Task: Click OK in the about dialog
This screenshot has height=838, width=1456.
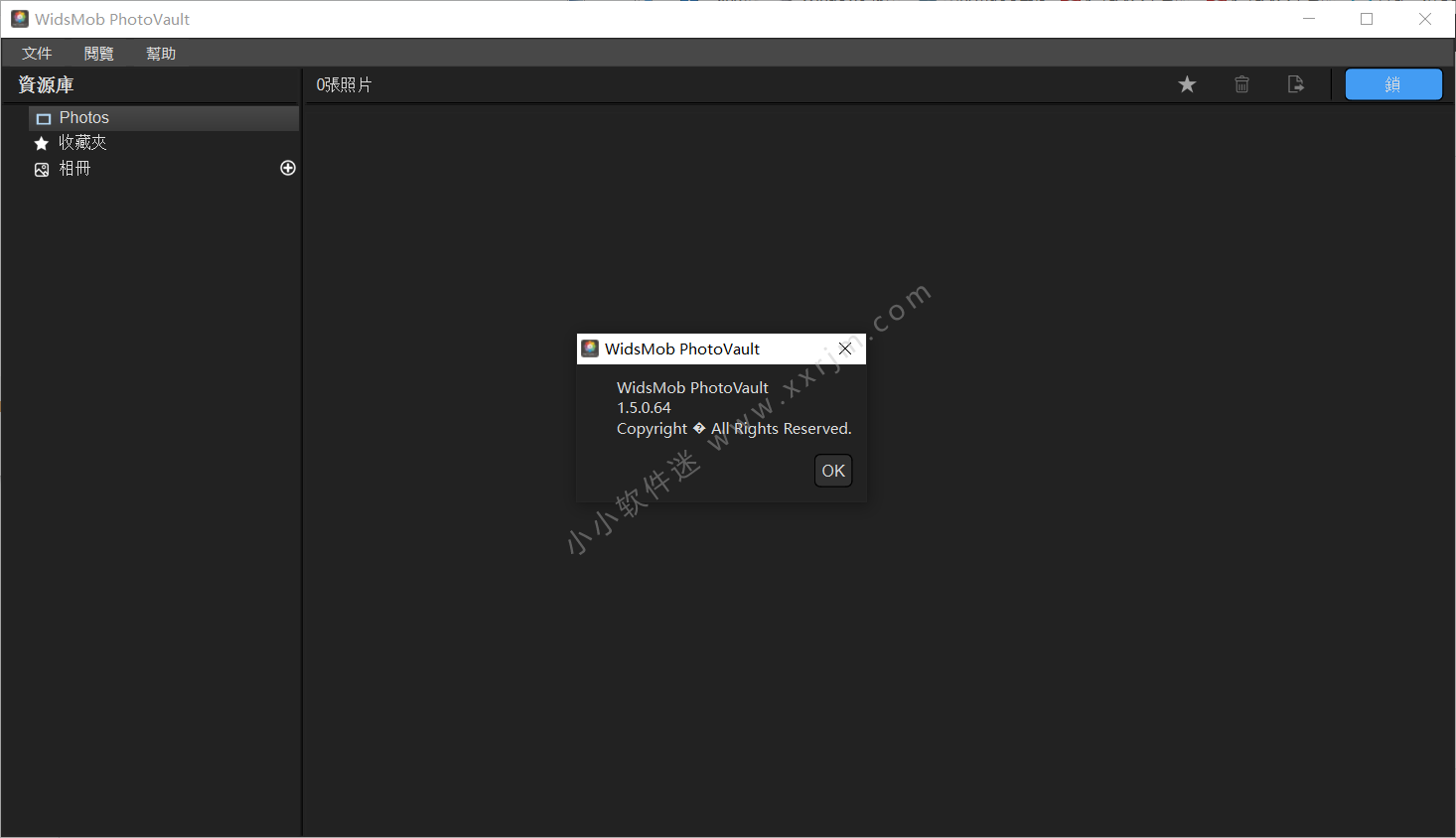Action: click(x=833, y=471)
